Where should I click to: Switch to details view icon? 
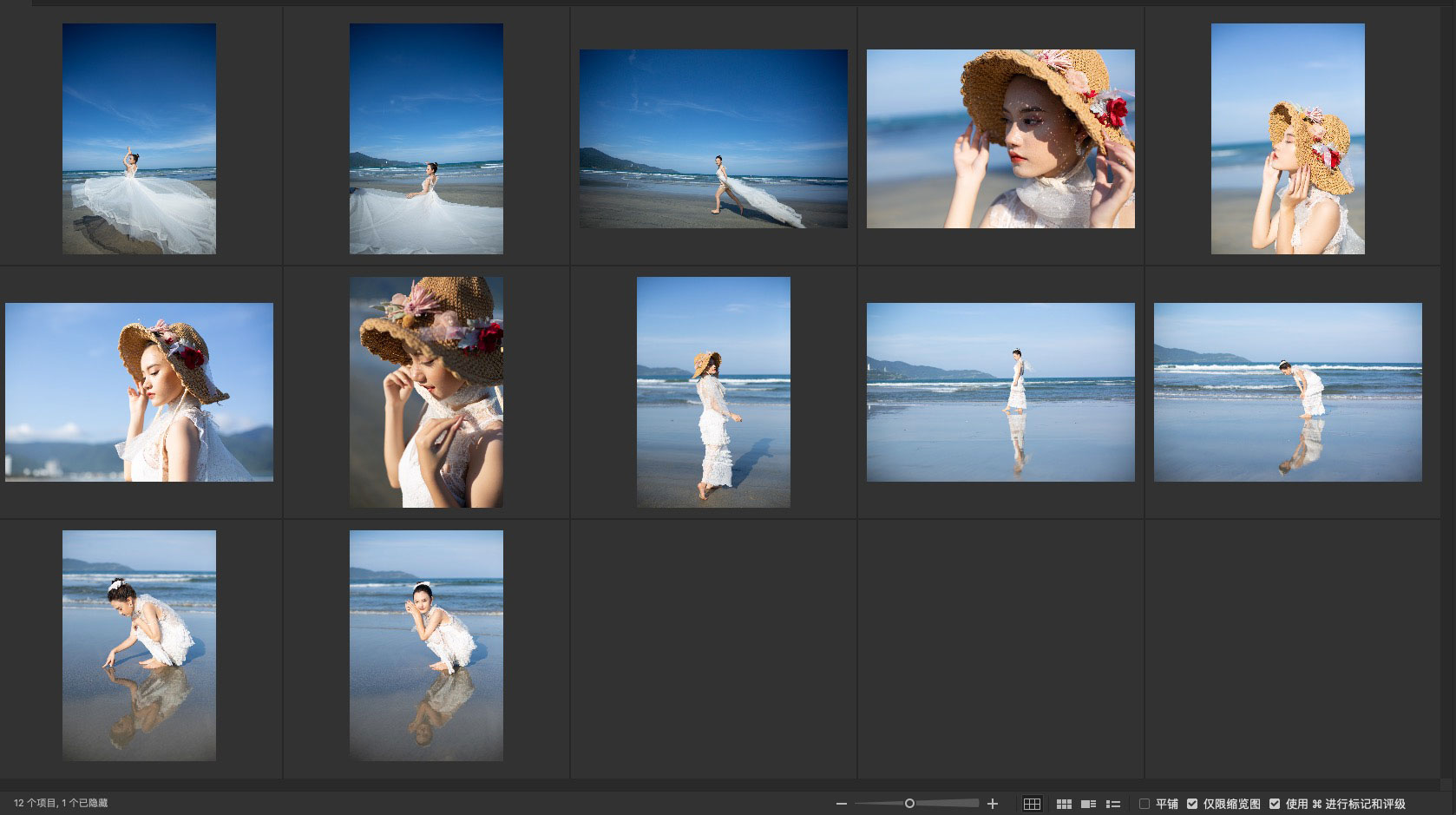coord(1088,804)
